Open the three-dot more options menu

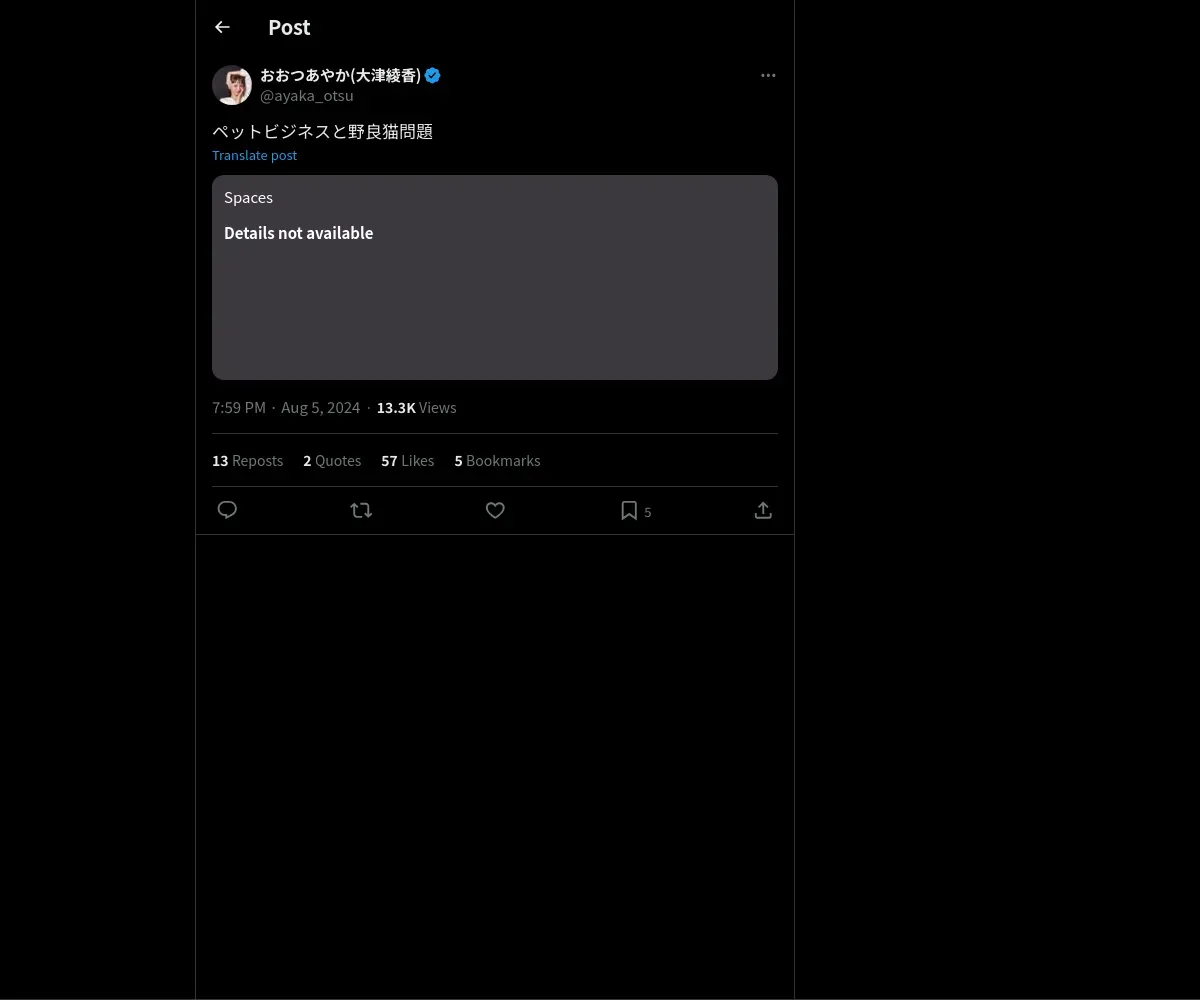pos(768,75)
